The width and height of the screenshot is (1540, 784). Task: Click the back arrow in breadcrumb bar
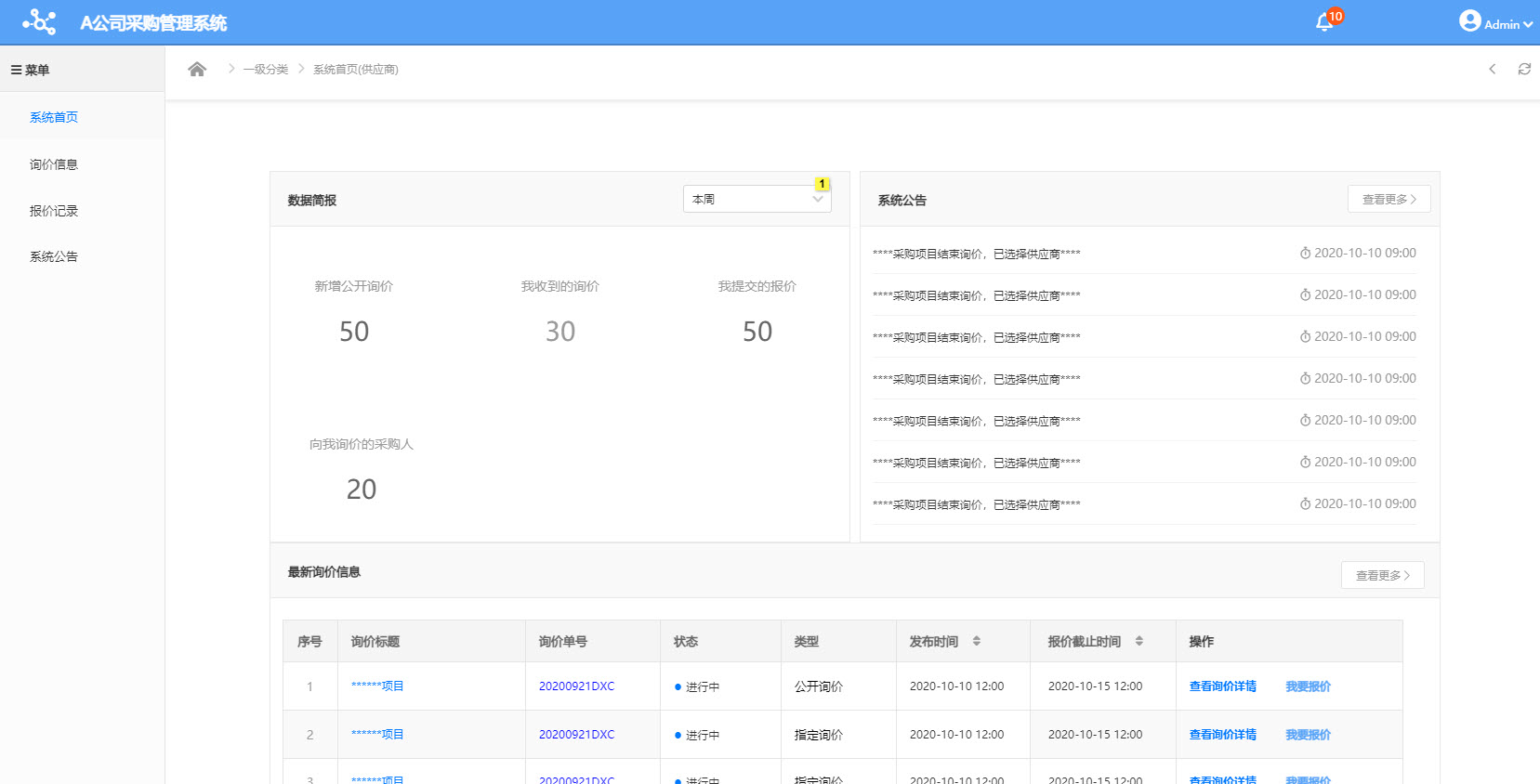click(x=1493, y=69)
